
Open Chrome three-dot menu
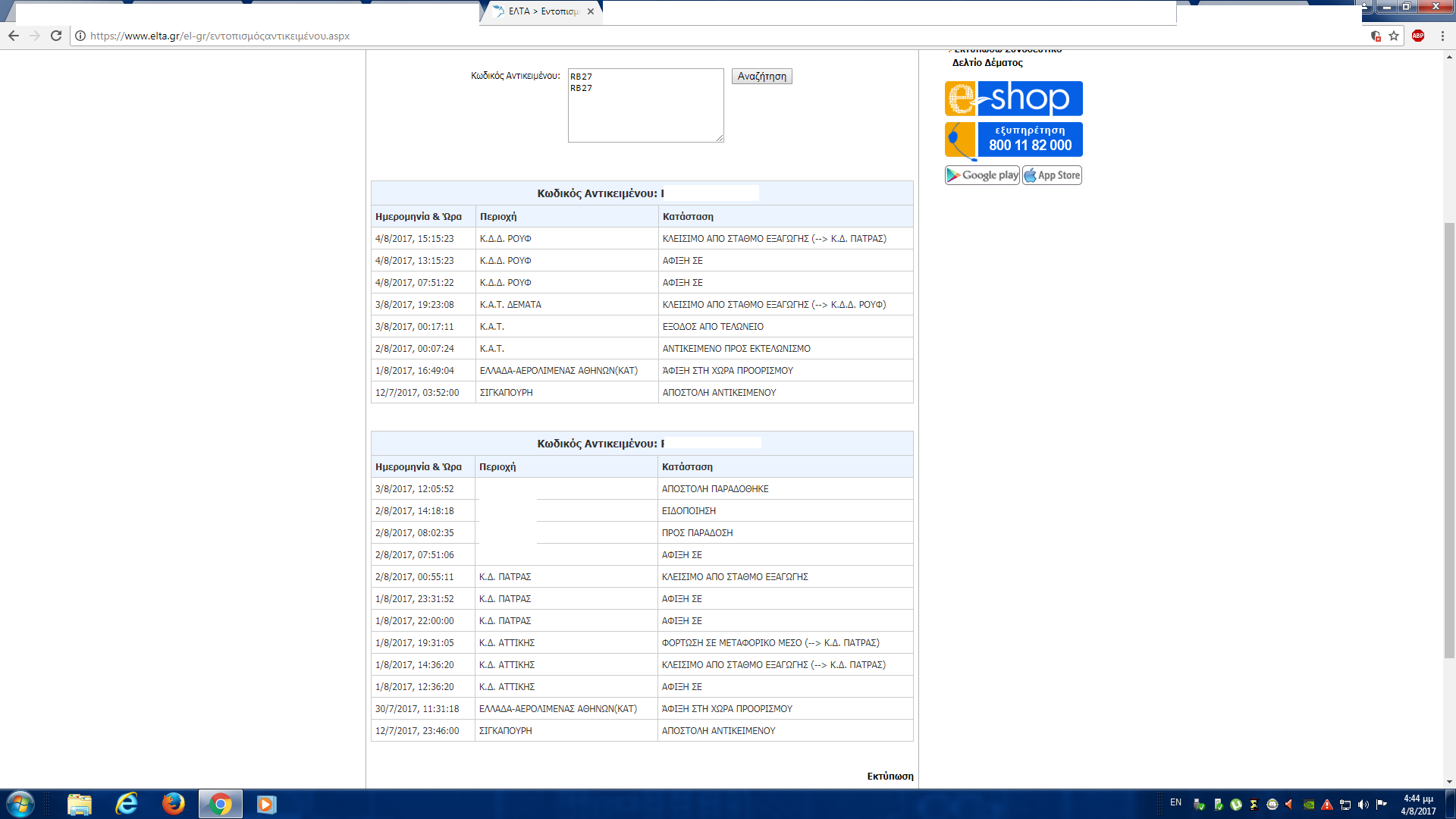[1442, 36]
